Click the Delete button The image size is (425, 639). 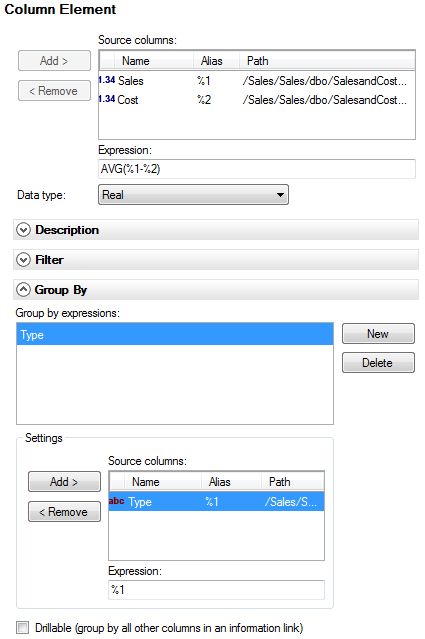[378, 363]
